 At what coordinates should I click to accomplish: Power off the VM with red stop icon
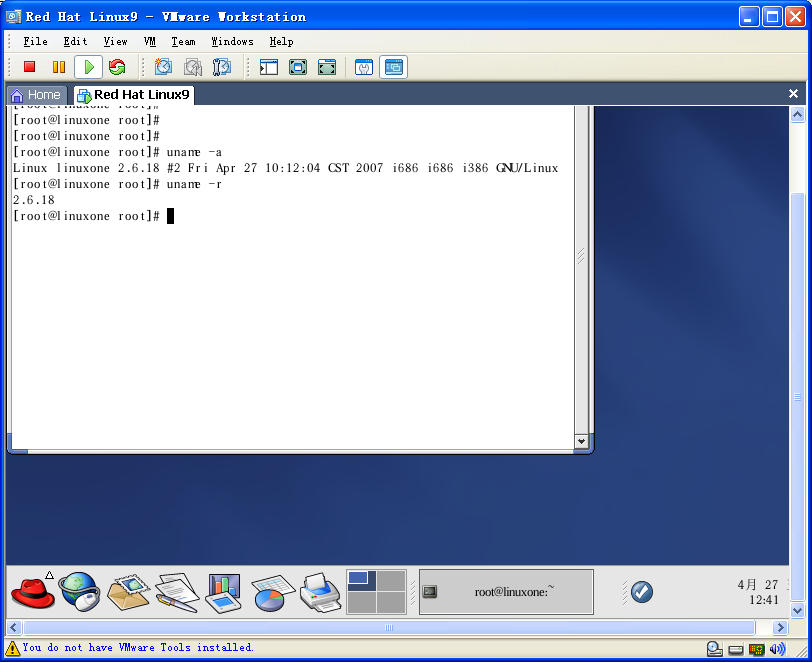30,67
